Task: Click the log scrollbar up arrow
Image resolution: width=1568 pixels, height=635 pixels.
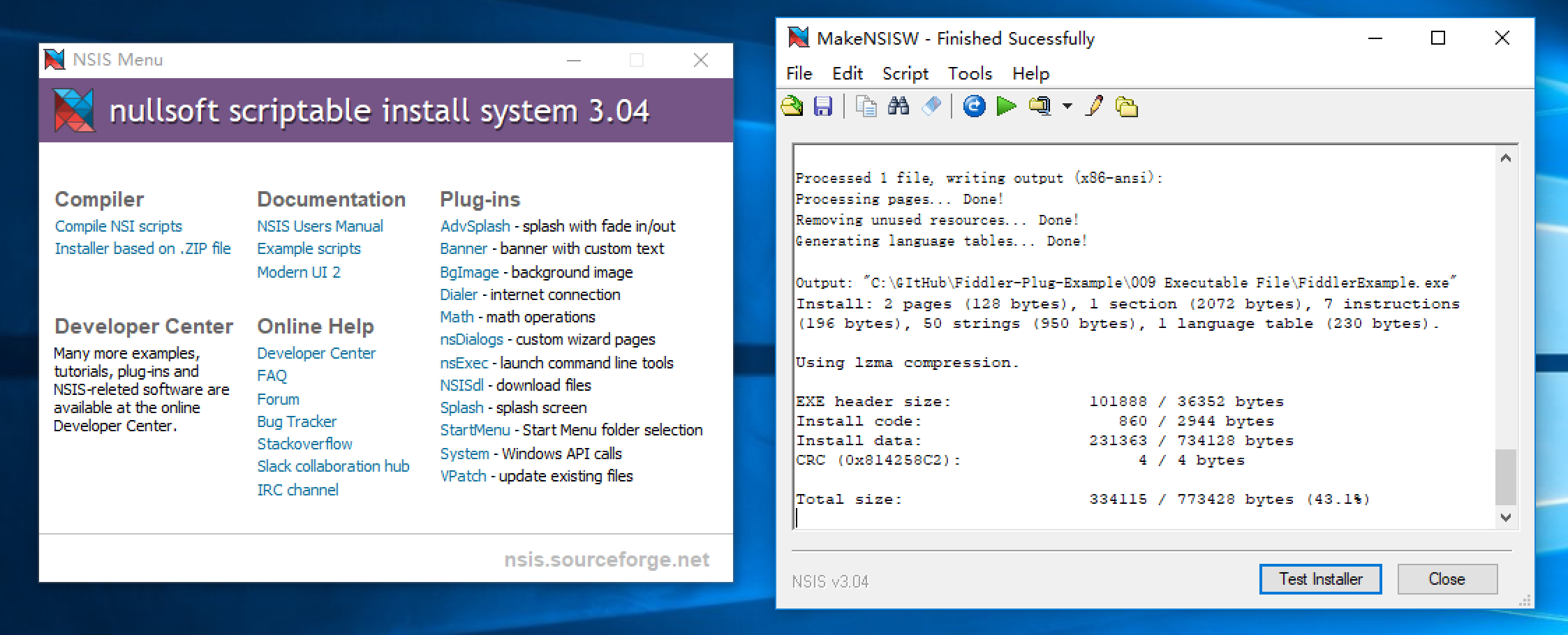Action: (1506, 158)
